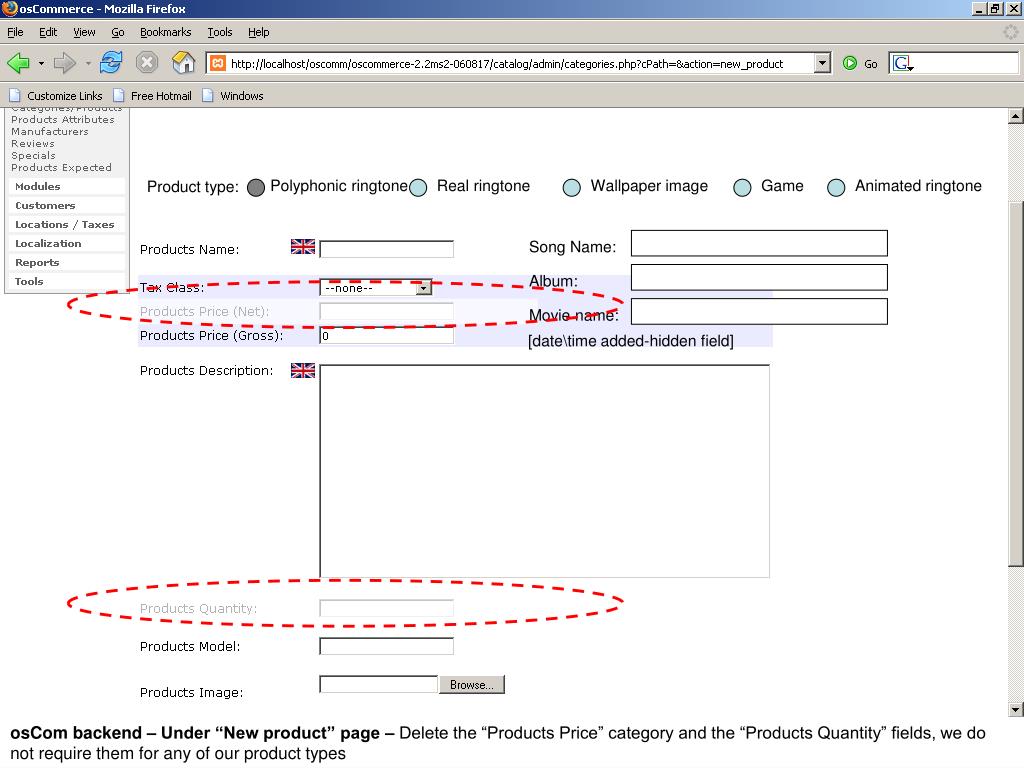Open the Specials sidebar link
1024x768 pixels.
[x=33, y=155]
